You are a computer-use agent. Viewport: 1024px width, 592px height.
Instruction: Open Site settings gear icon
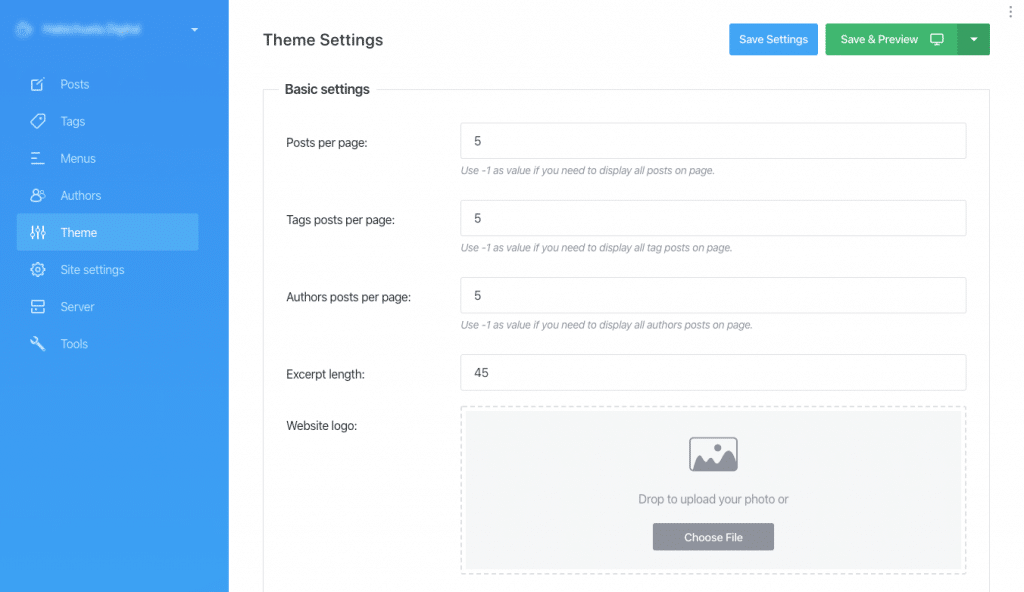(x=39, y=269)
